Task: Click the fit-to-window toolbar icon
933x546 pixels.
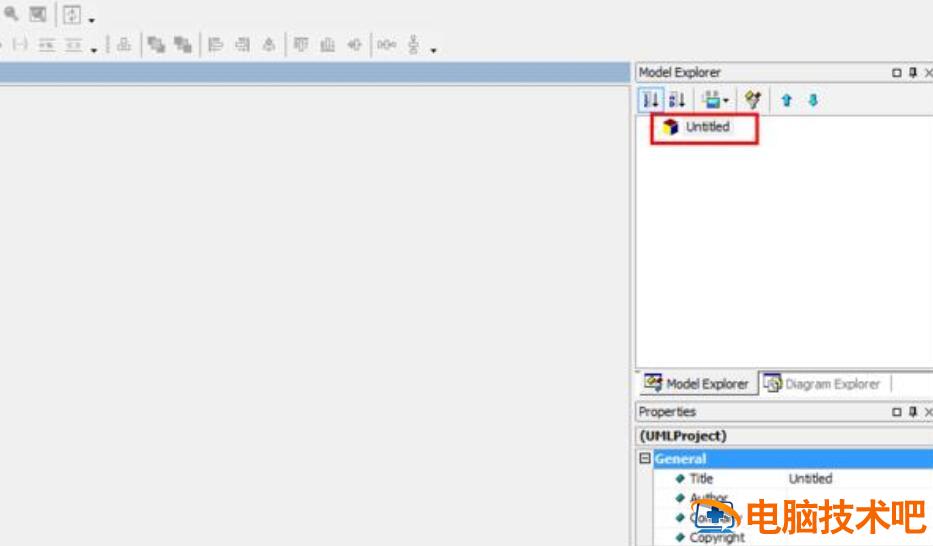Action: click(37, 14)
